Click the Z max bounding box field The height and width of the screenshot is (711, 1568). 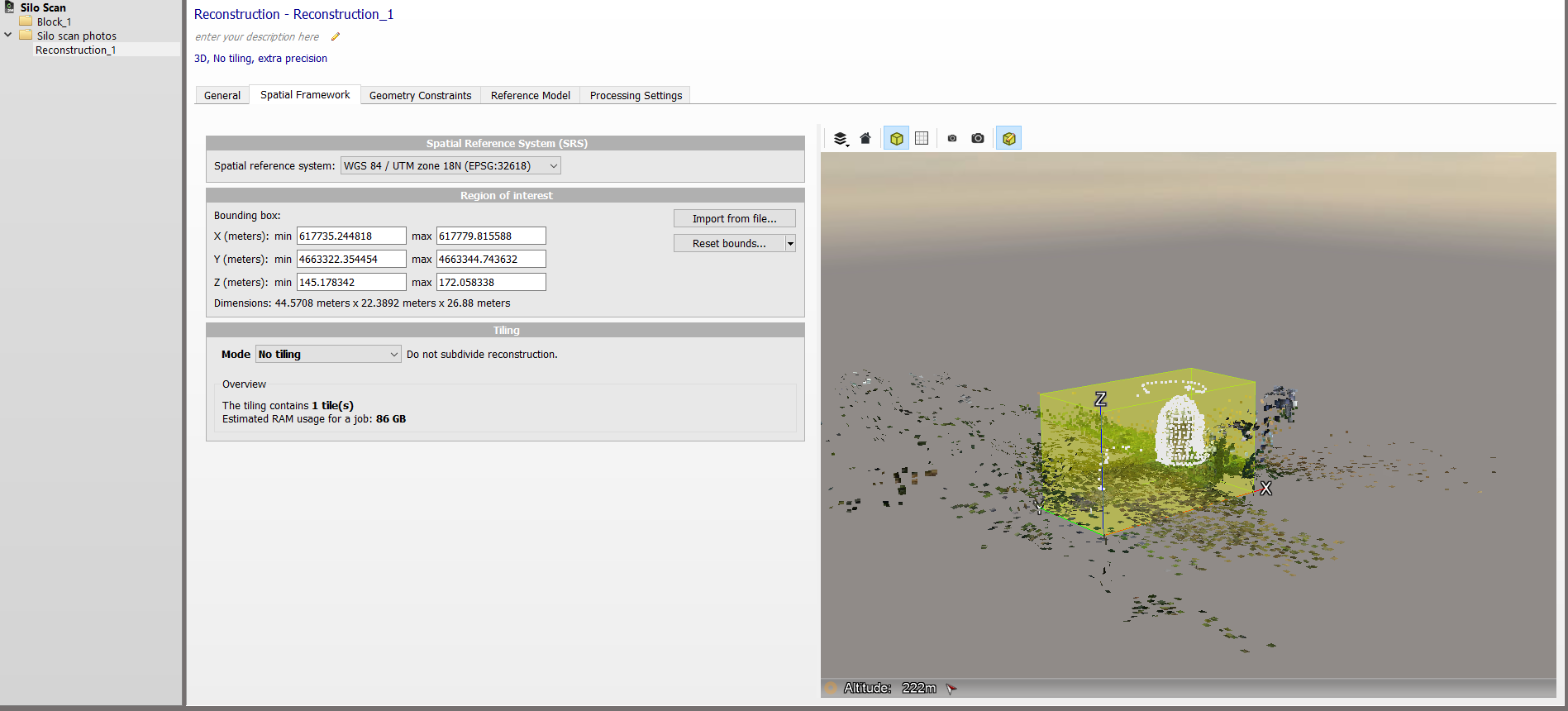click(x=491, y=282)
